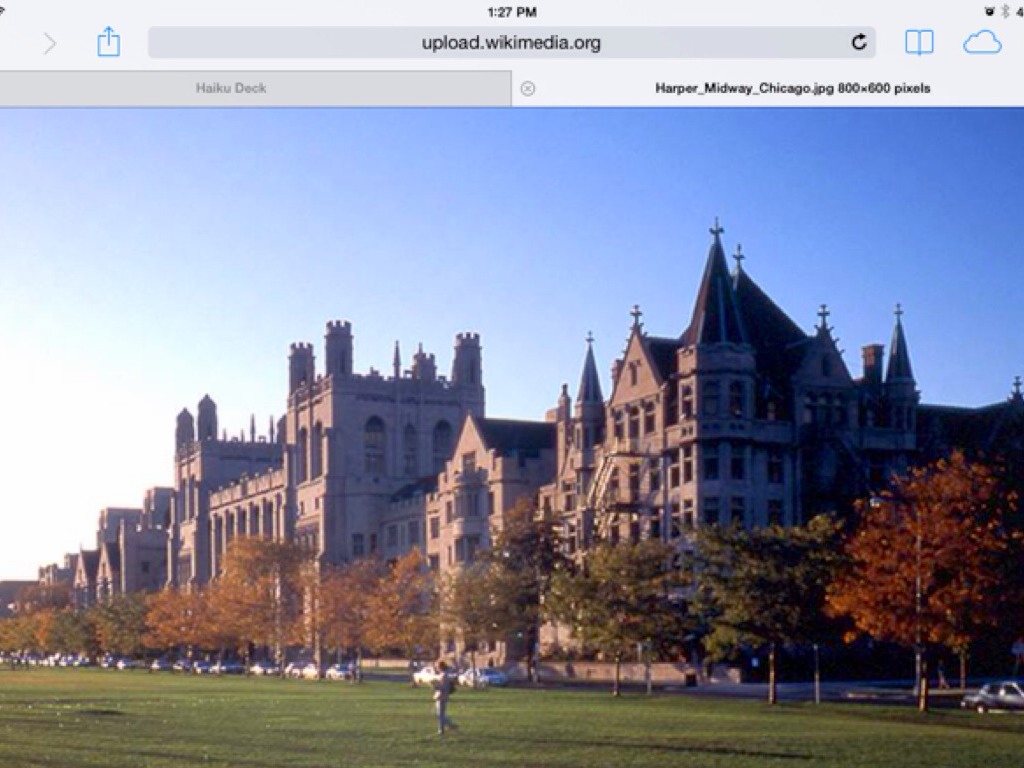Image resolution: width=1024 pixels, height=768 pixels.
Task: Select the Harper_Midway_Chicago.jpg tab
Action: click(768, 88)
